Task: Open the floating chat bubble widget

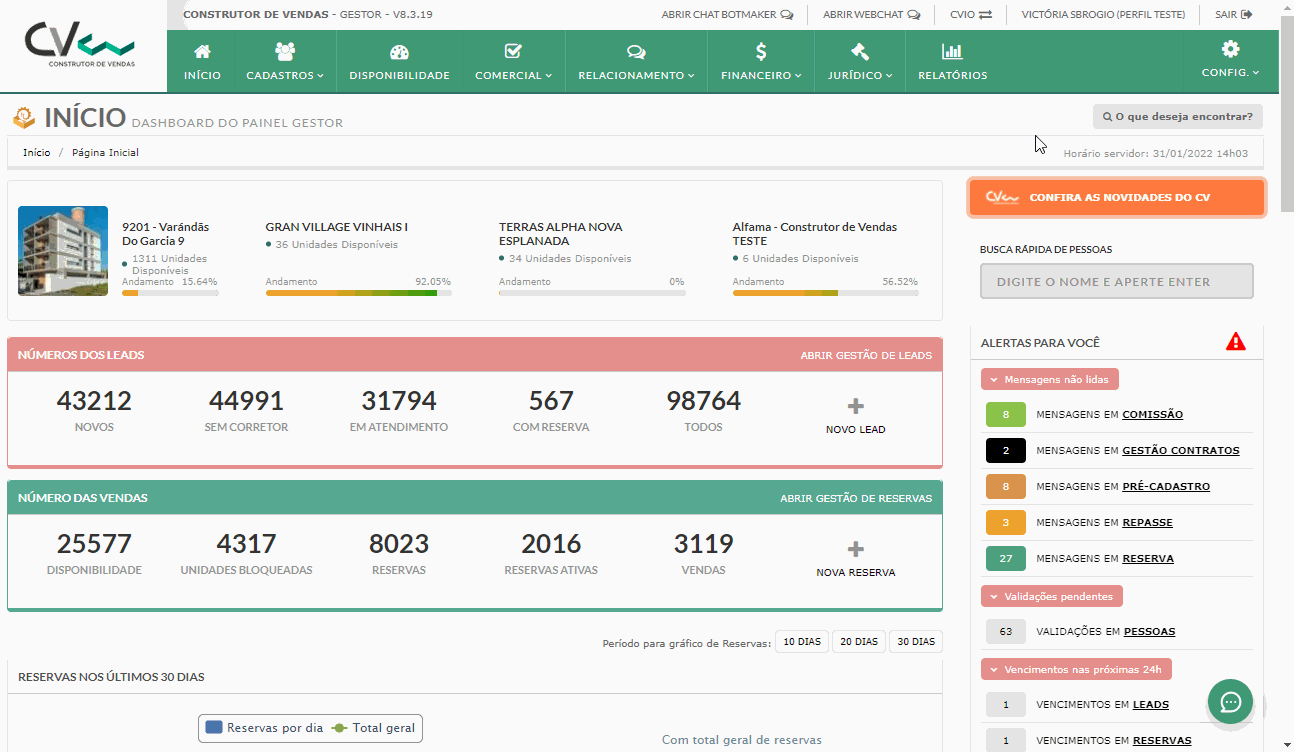Action: (1230, 702)
